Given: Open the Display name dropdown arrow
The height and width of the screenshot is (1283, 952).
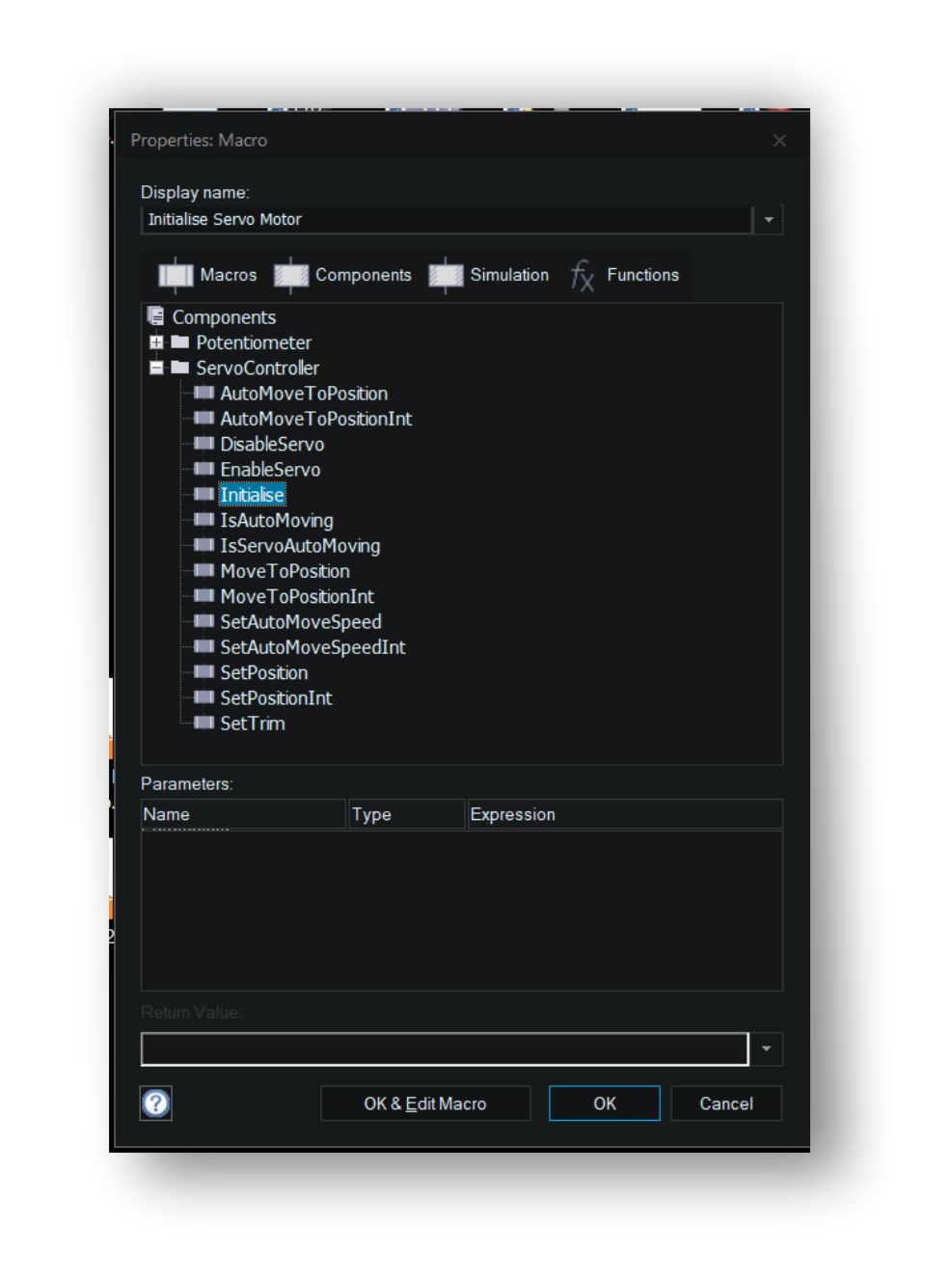Looking at the screenshot, I should click(769, 220).
